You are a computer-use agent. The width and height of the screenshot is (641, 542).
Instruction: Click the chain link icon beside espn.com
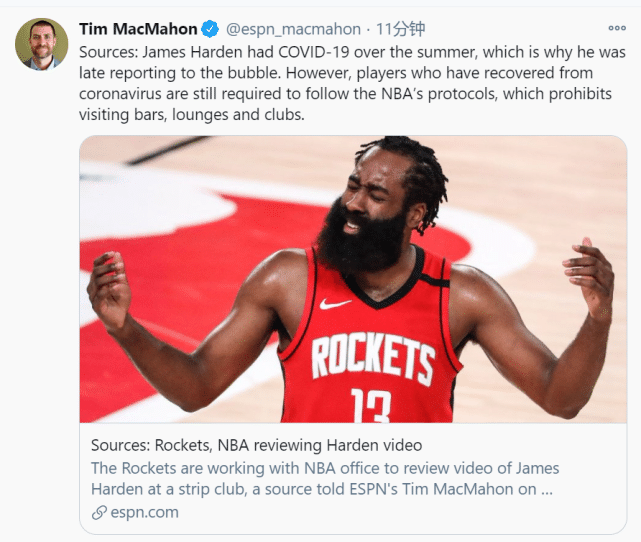99,512
